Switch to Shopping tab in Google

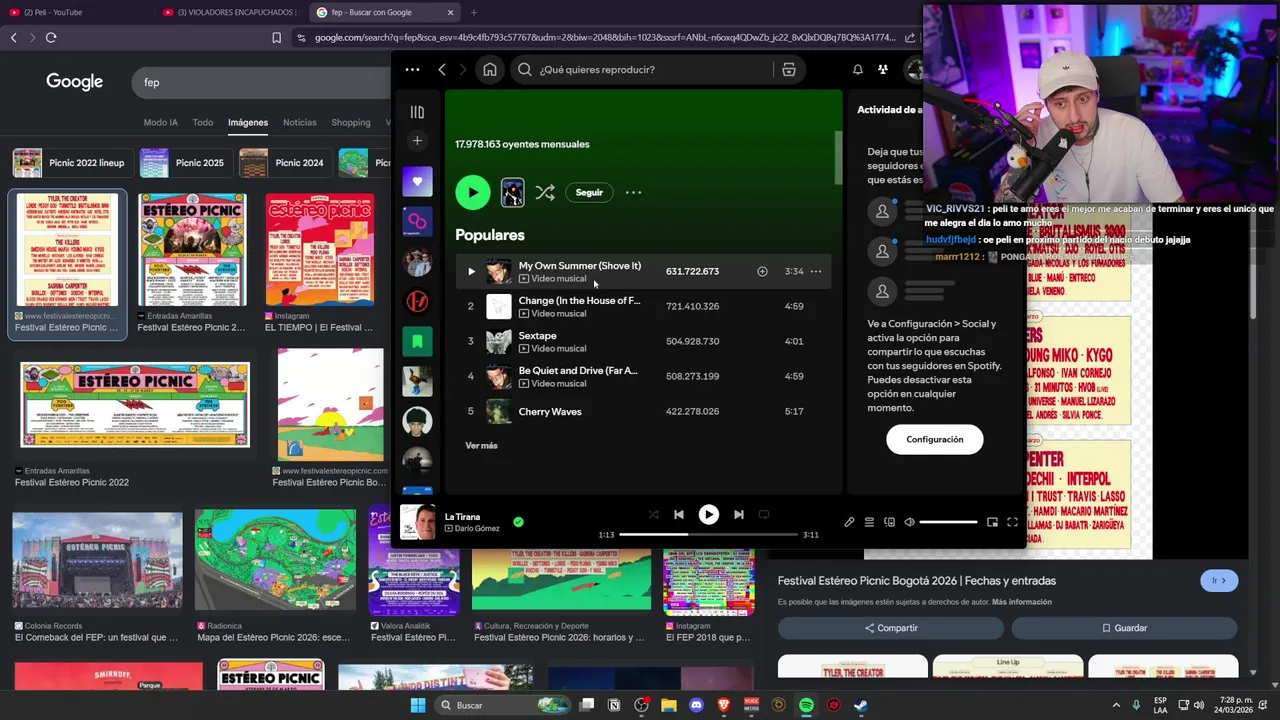tap(350, 122)
